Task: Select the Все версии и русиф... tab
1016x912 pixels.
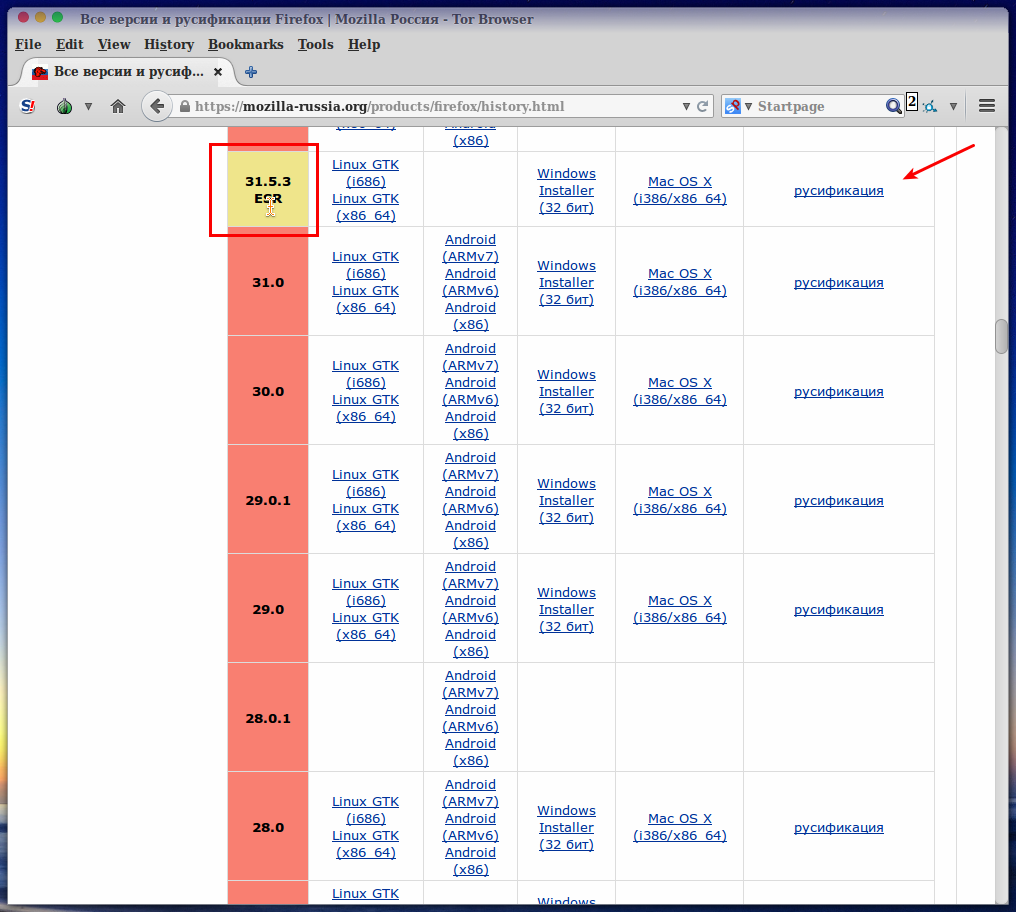Action: coord(128,72)
